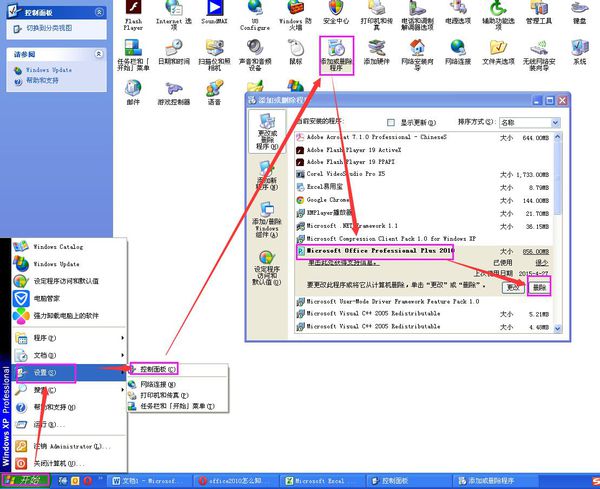Screen dimensions: 600x489
Task: Open 游戏控制器 icon
Action: tap(174, 93)
